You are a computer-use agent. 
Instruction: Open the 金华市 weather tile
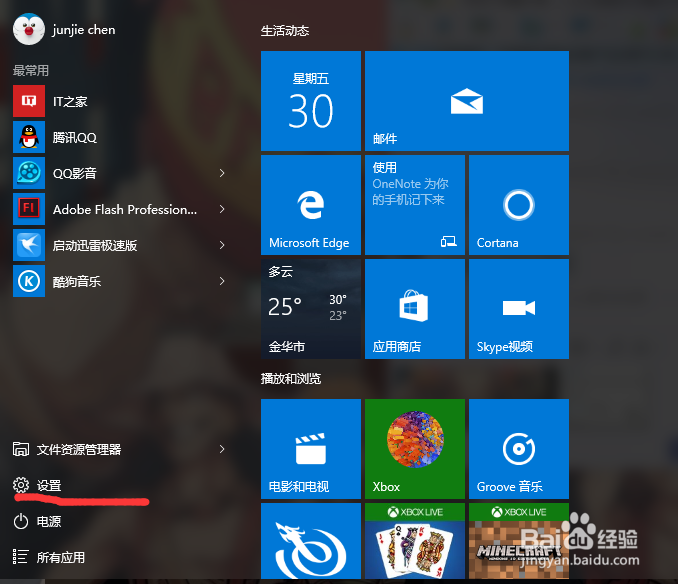[x=311, y=309]
